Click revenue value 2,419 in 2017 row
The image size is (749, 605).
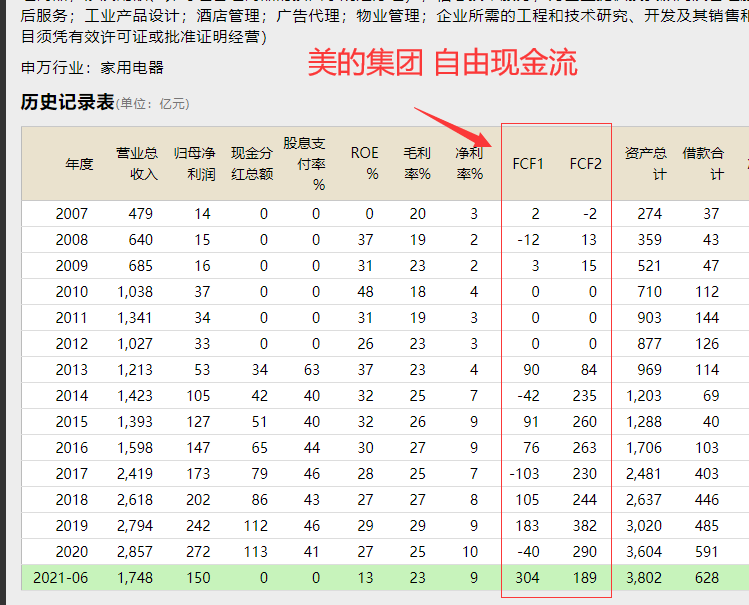tap(135, 474)
